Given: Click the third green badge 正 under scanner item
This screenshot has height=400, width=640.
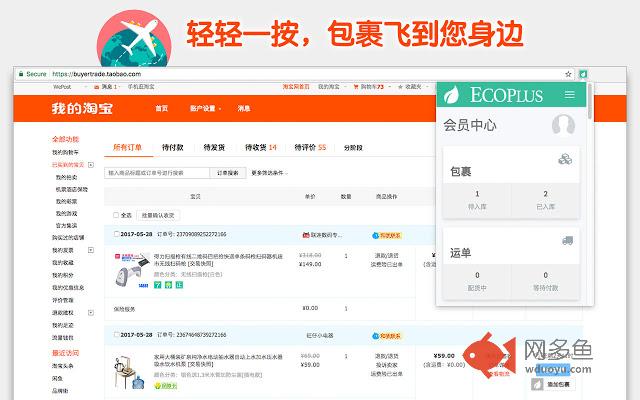Looking at the screenshot, I should (x=179, y=285).
